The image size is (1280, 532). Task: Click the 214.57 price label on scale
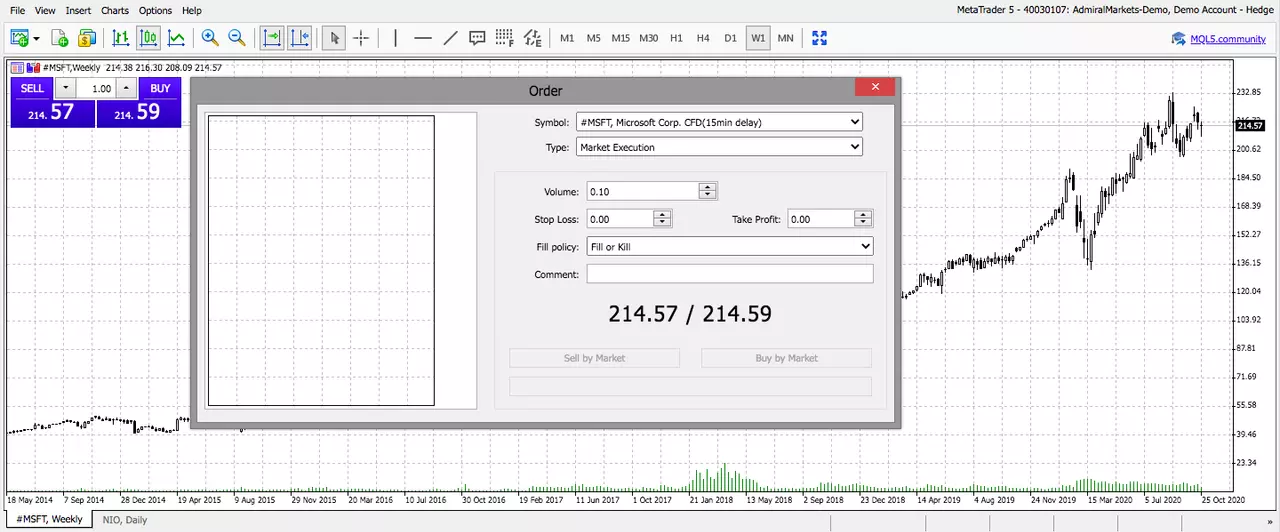pyautogui.click(x=1251, y=125)
